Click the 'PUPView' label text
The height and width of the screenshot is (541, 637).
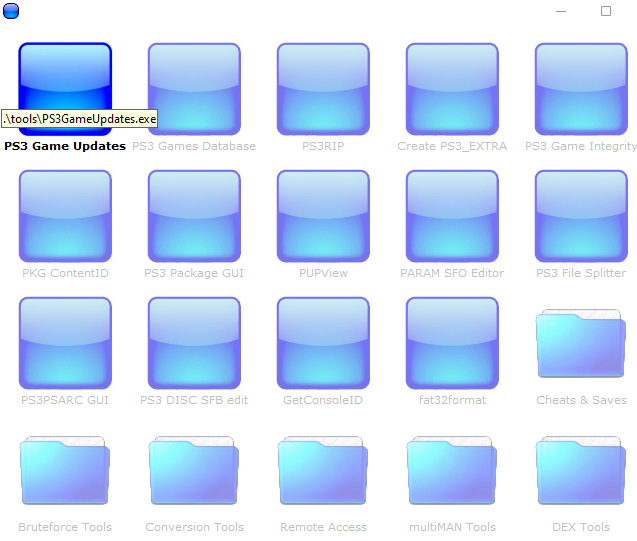pos(323,273)
